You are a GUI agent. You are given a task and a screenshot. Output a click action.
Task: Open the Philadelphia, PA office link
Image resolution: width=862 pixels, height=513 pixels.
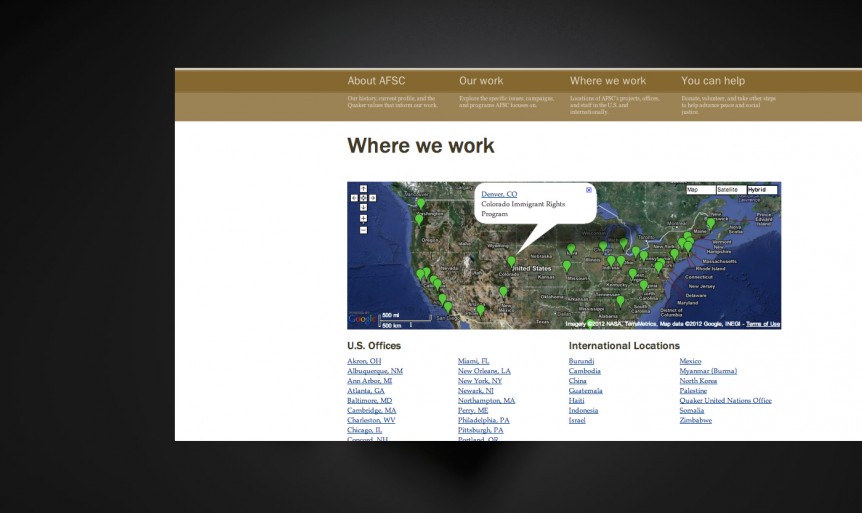coord(484,420)
